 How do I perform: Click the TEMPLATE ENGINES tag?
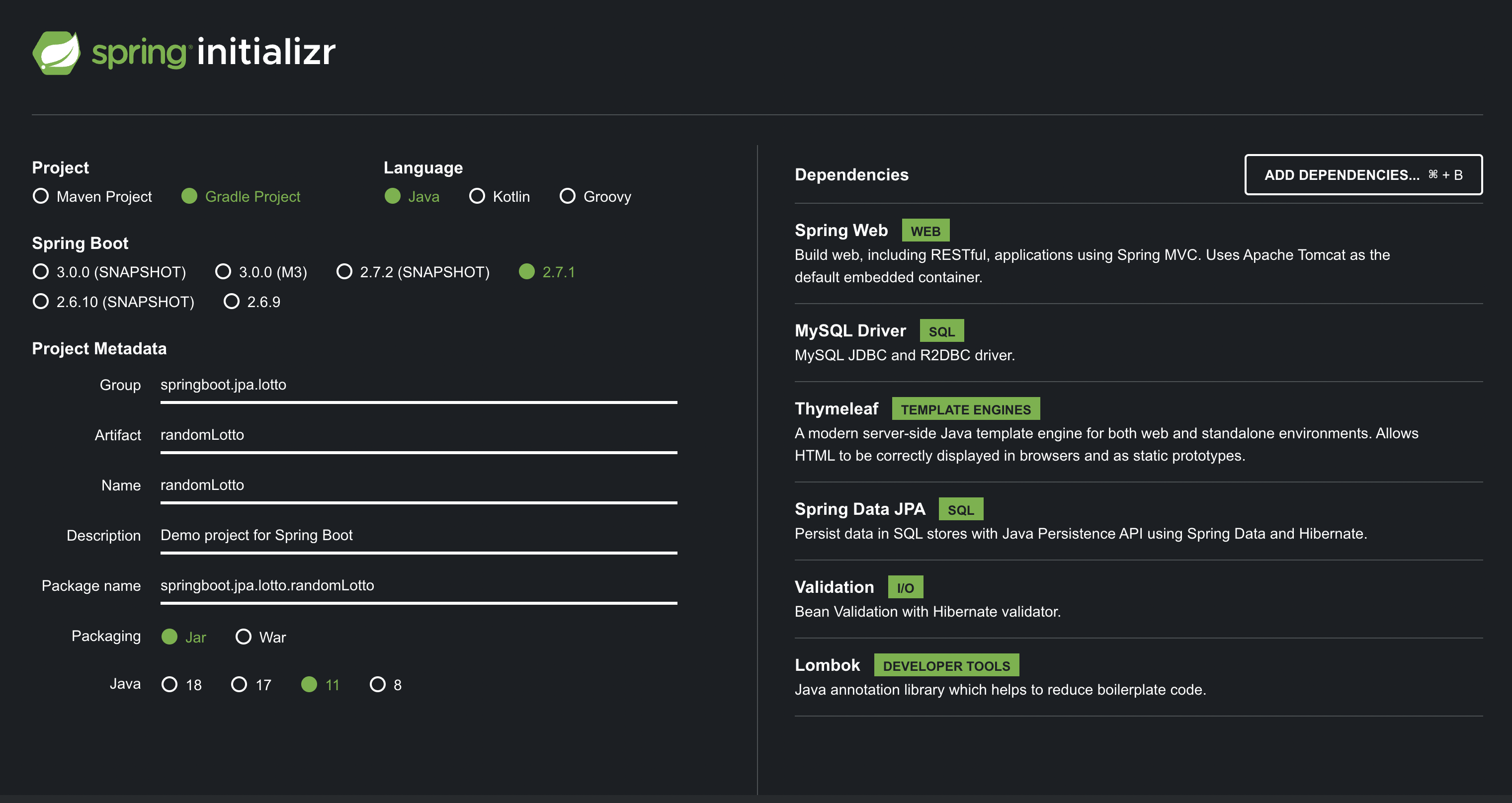click(x=966, y=409)
